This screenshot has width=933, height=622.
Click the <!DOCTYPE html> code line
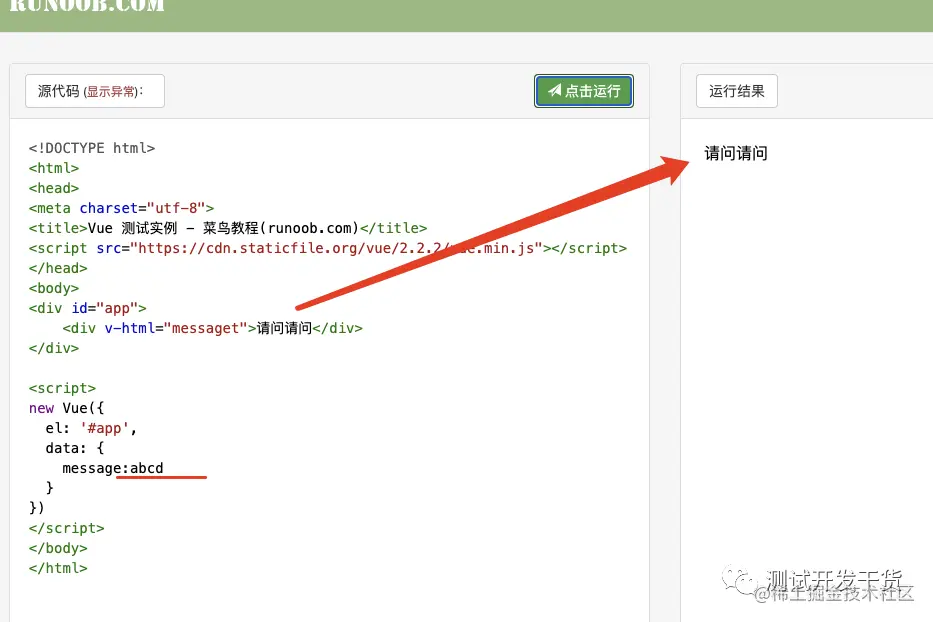click(x=92, y=148)
